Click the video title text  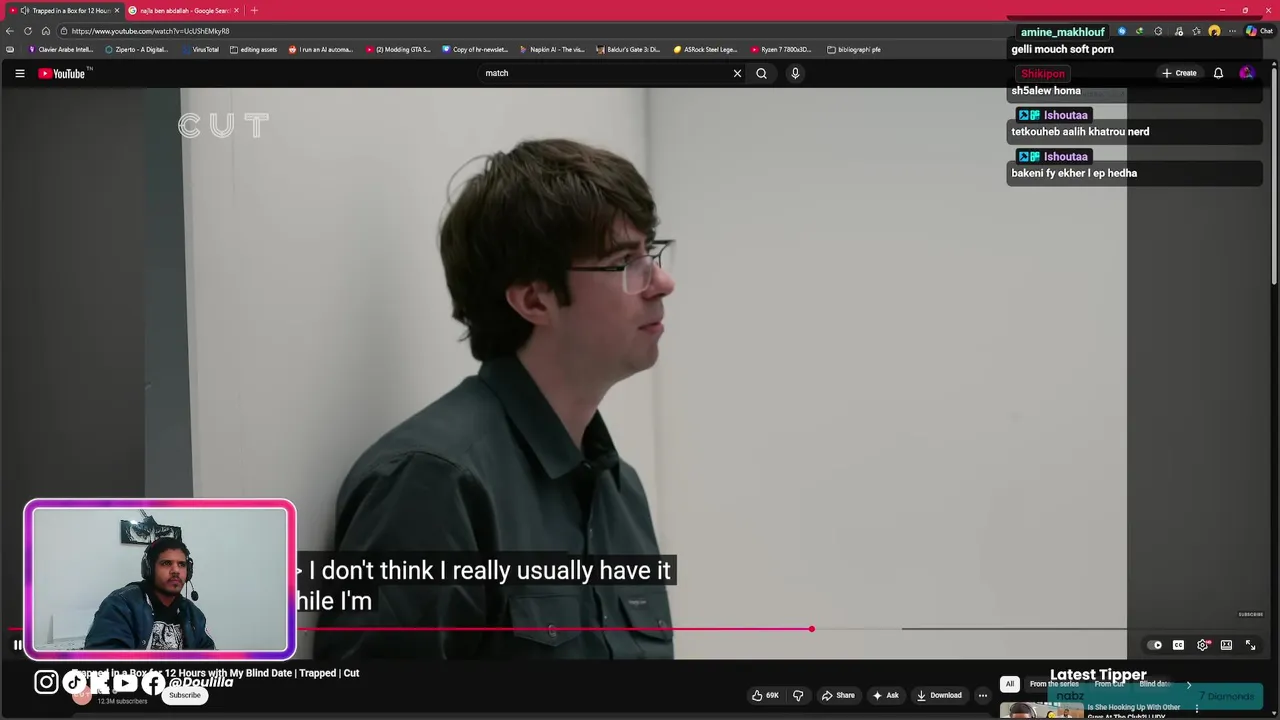pyautogui.click(x=216, y=673)
